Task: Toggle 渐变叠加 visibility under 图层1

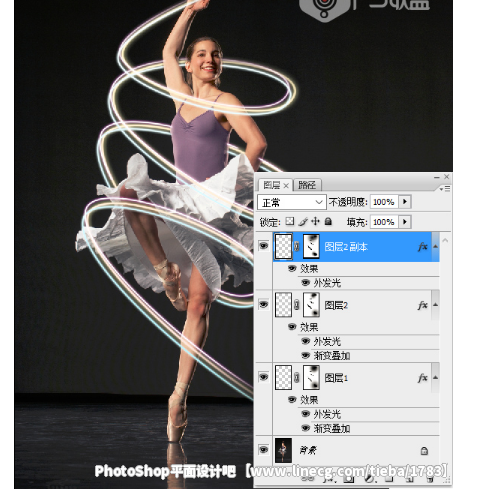Action: click(306, 428)
